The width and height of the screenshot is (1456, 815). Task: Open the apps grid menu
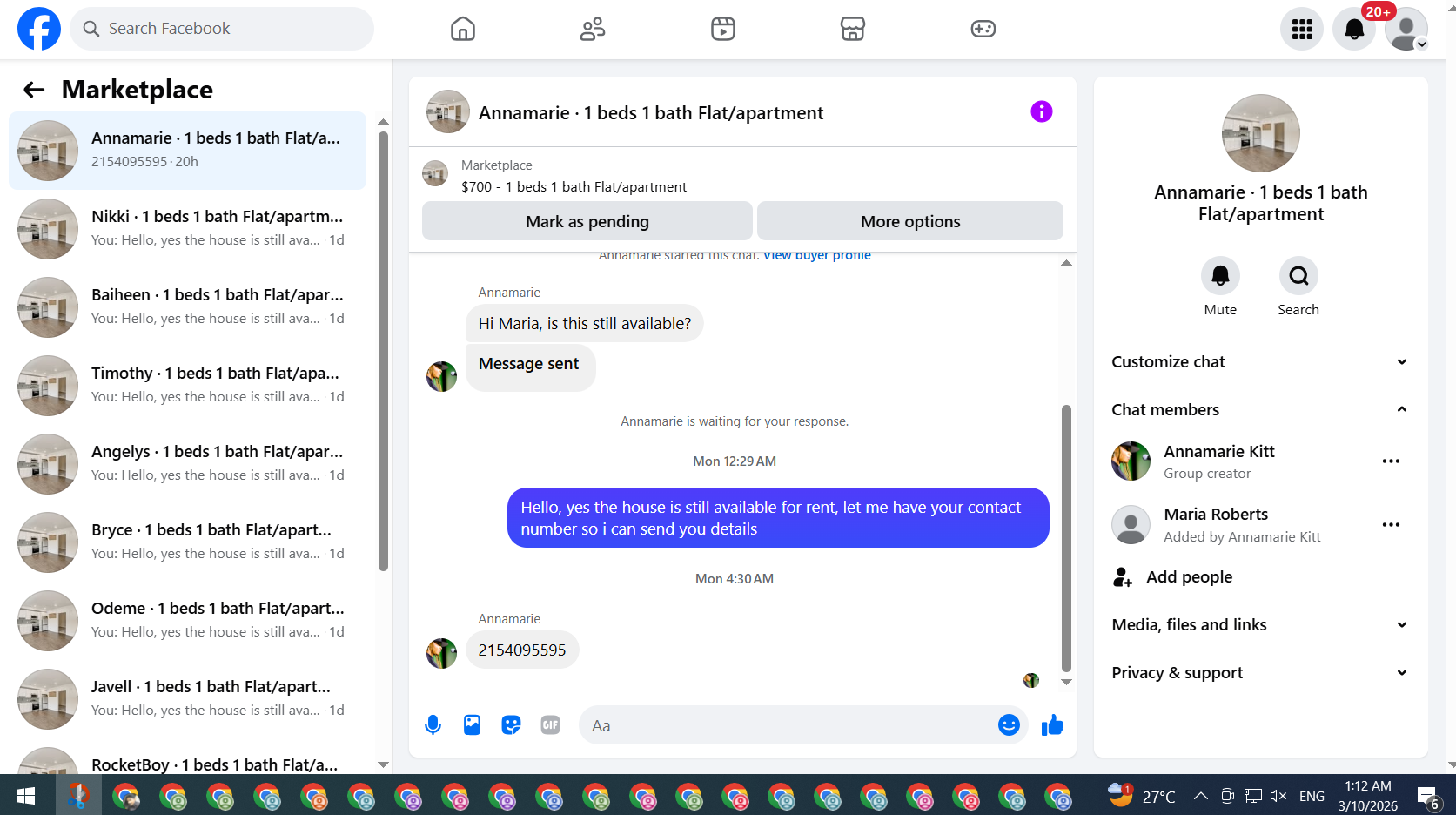pos(1302,29)
